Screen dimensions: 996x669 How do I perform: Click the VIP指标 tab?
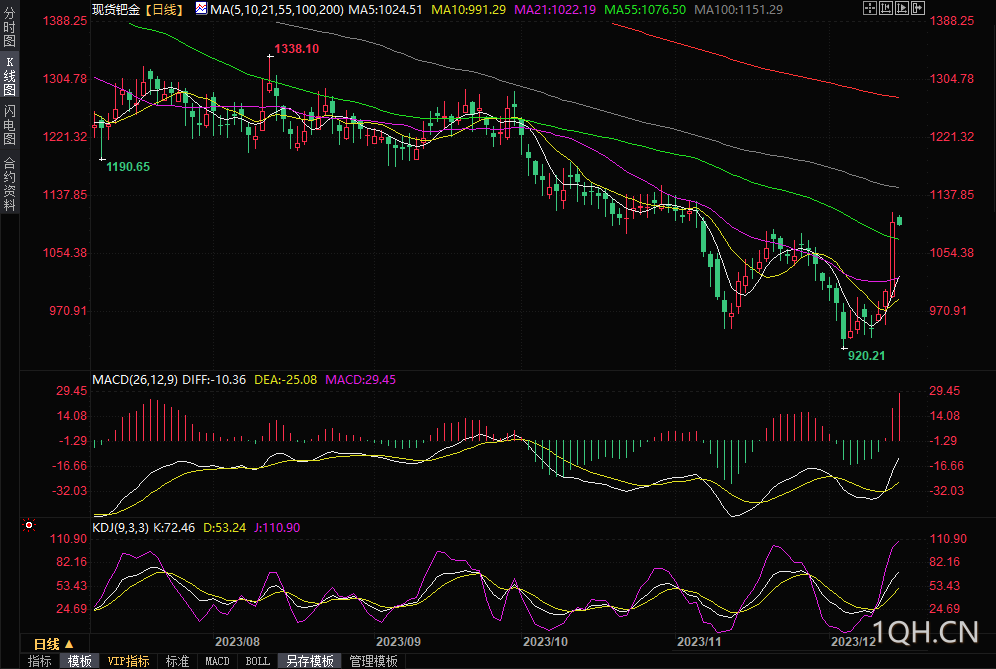(128, 661)
